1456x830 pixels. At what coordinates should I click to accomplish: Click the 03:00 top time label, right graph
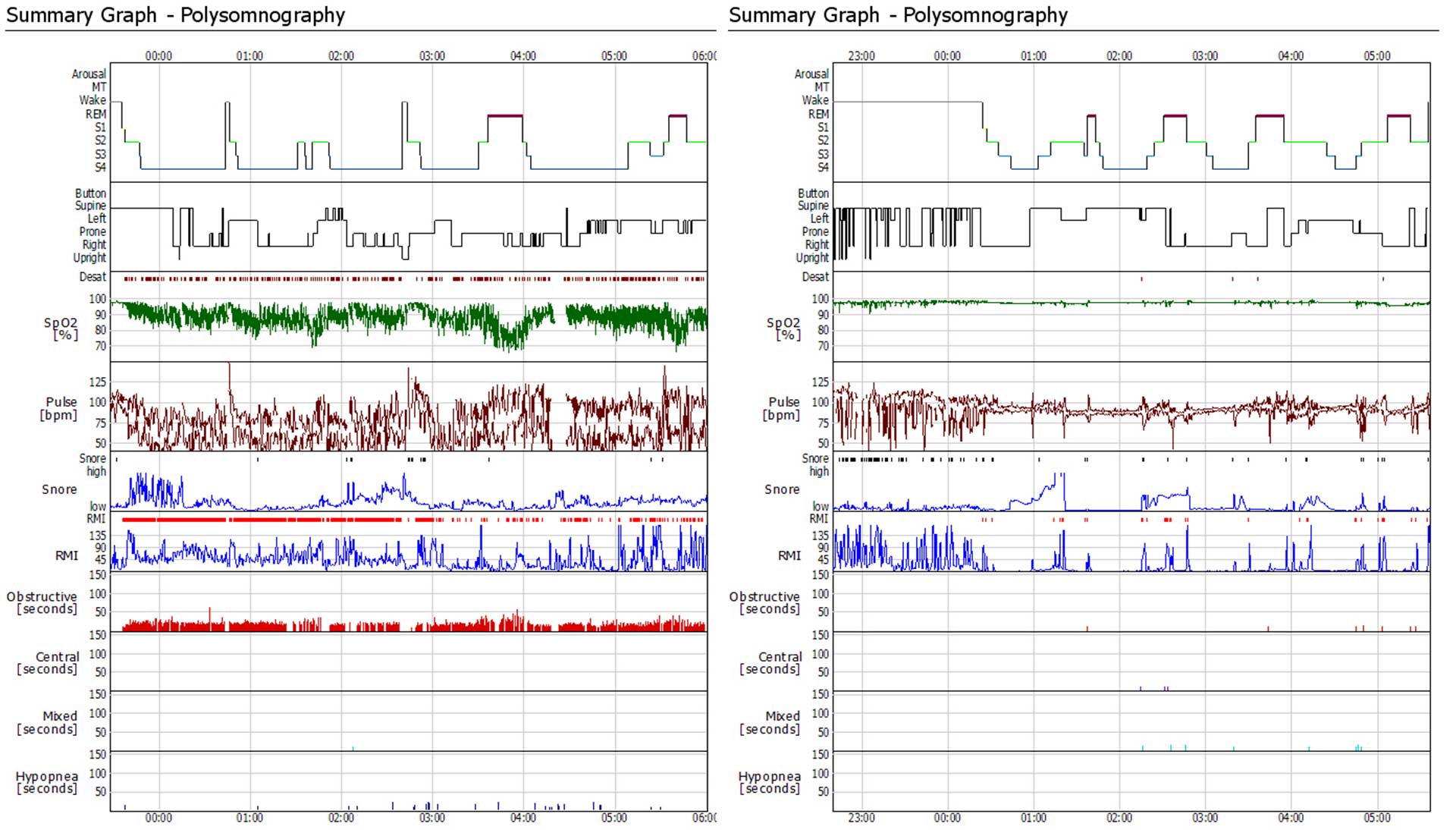pos(1205,55)
